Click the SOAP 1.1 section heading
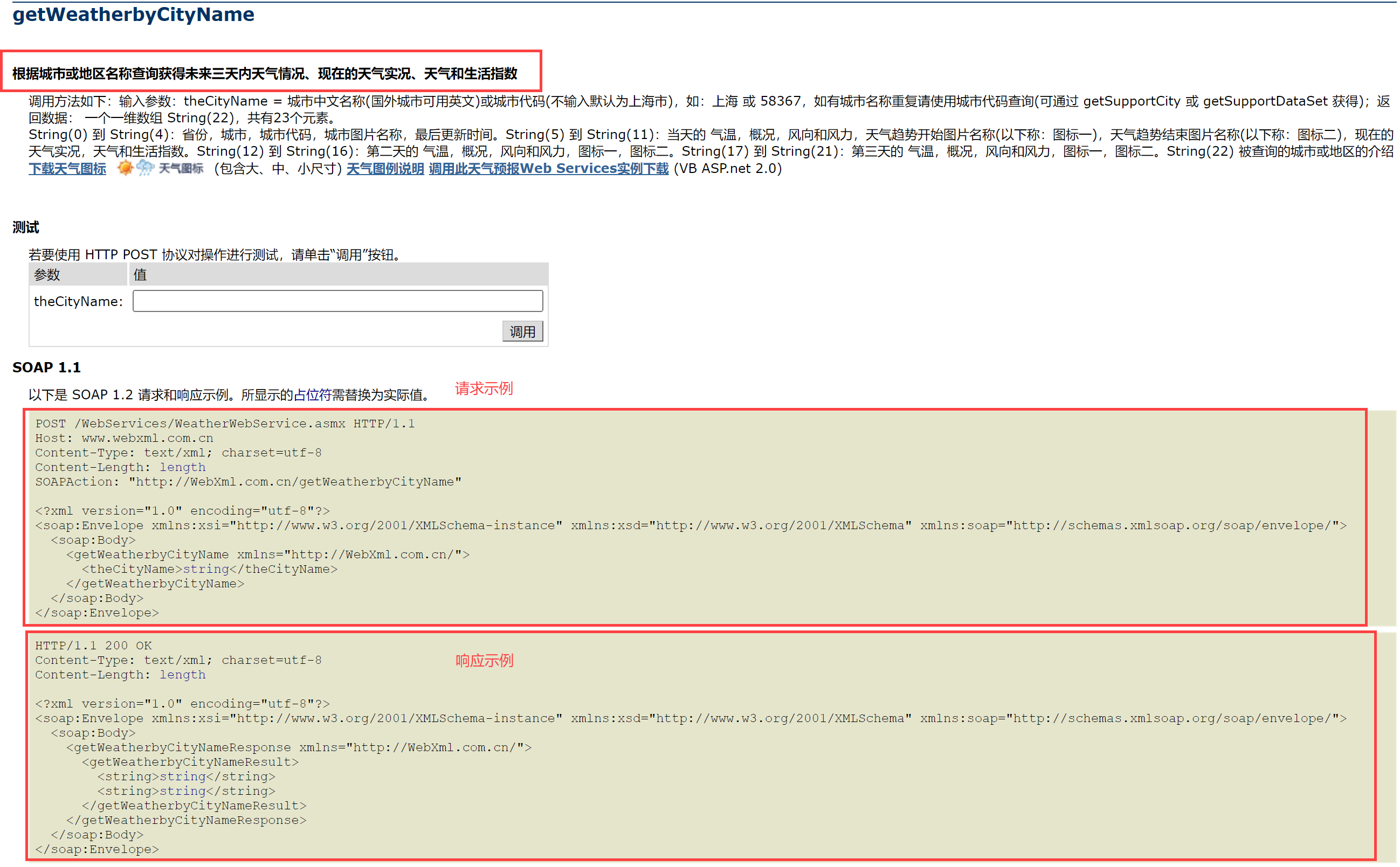 [46, 367]
